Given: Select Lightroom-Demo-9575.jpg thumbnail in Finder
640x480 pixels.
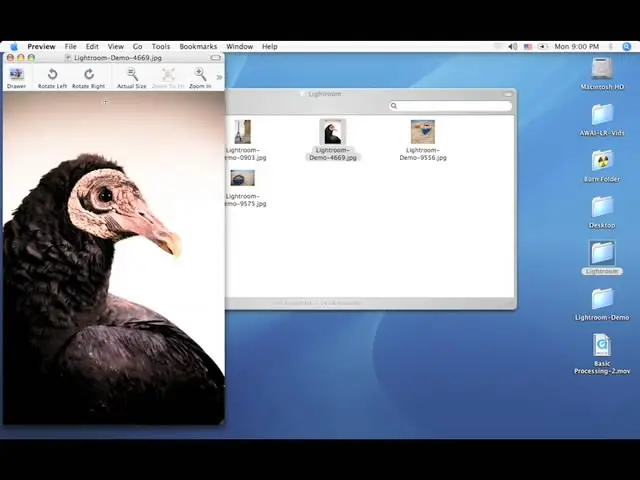Looking at the screenshot, I should [x=242, y=178].
